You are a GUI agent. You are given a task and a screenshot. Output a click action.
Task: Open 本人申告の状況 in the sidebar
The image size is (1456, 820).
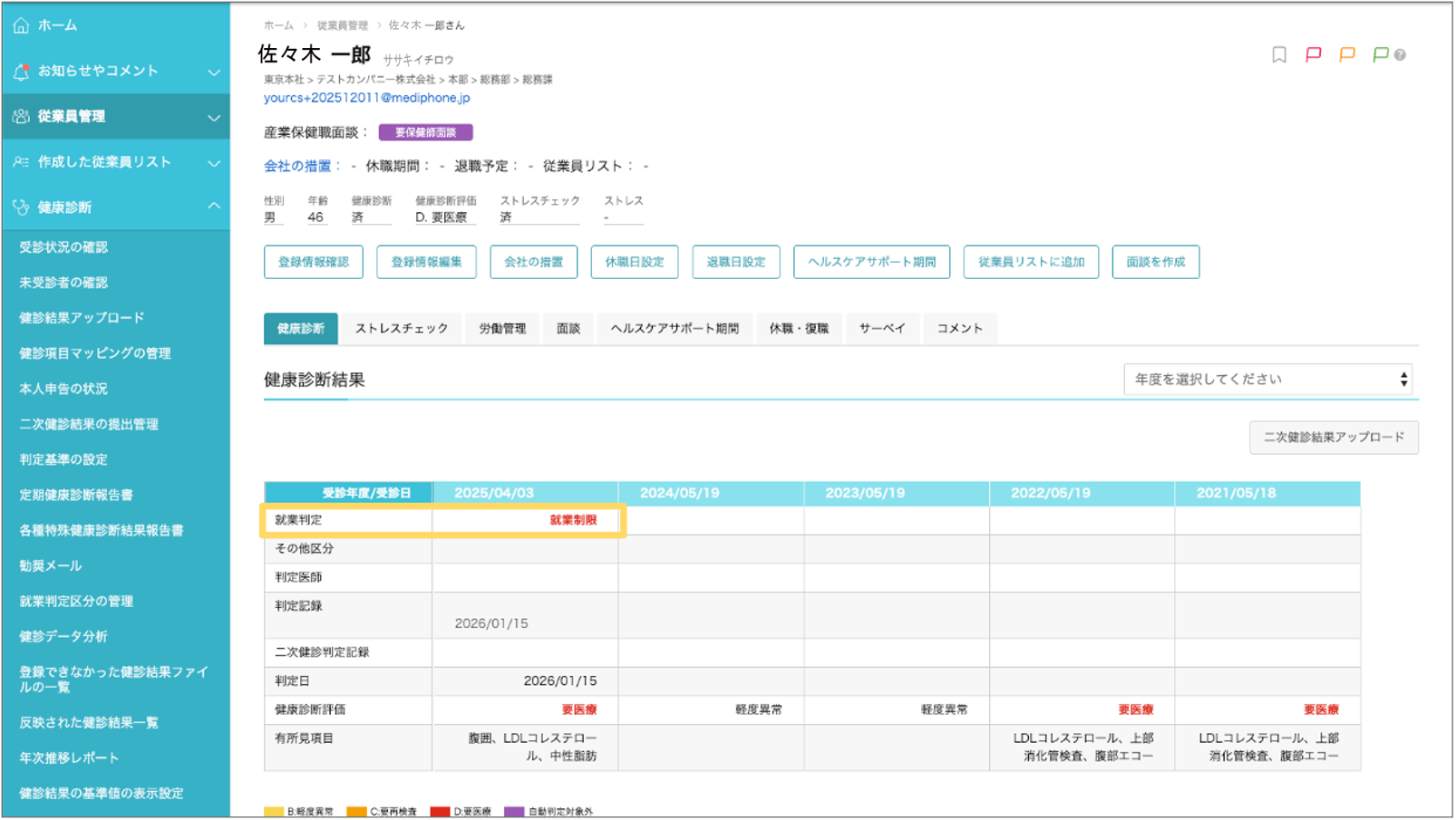(x=63, y=389)
